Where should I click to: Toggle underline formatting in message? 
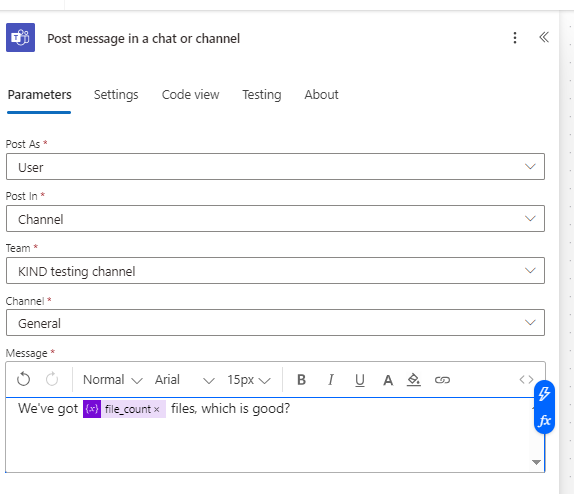pos(360,380)
